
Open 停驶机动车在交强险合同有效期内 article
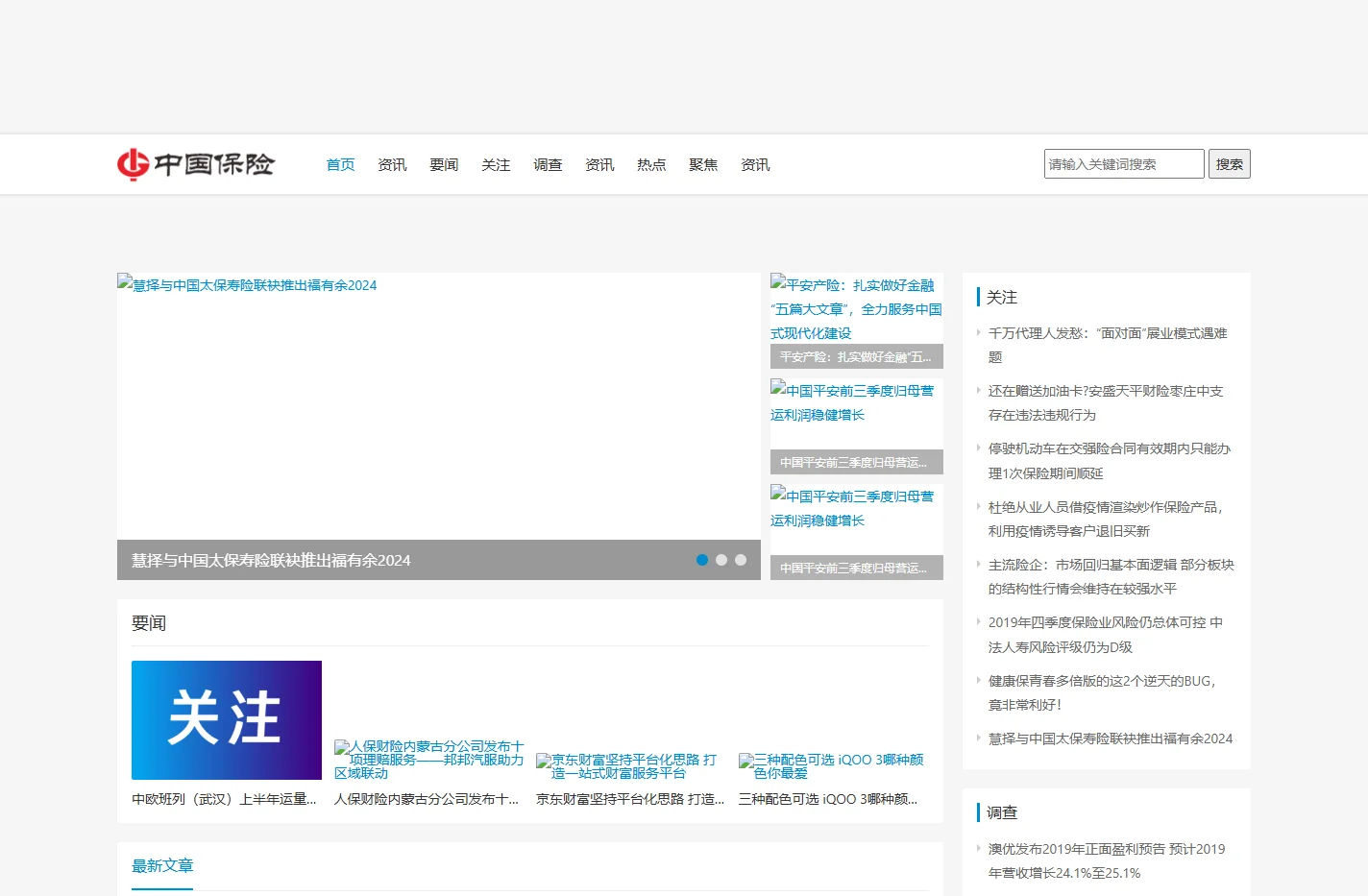[1110, 461]
